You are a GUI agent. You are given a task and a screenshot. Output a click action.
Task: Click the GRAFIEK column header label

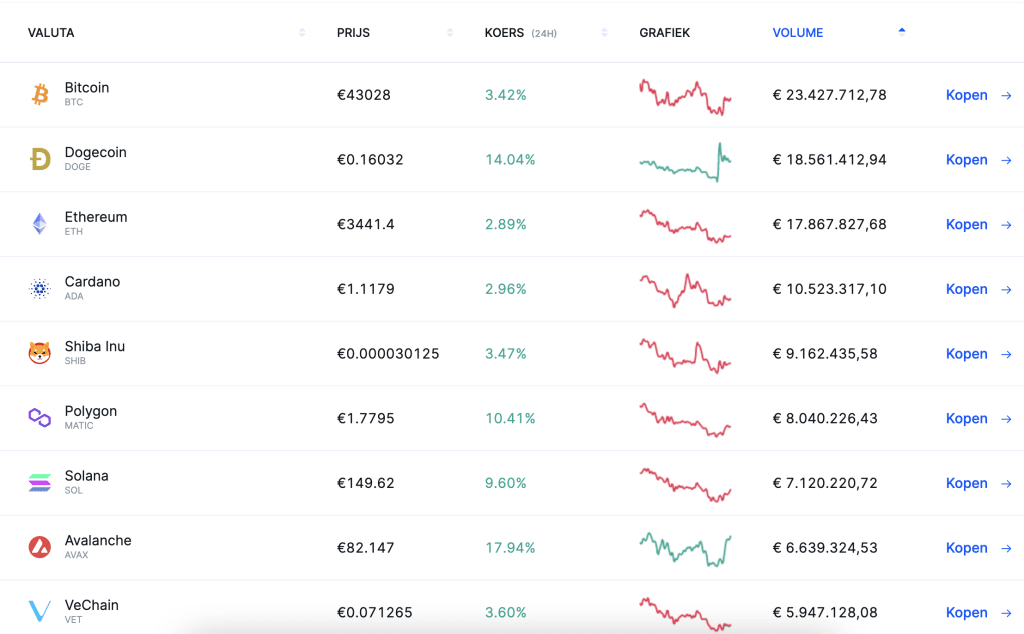664,33
